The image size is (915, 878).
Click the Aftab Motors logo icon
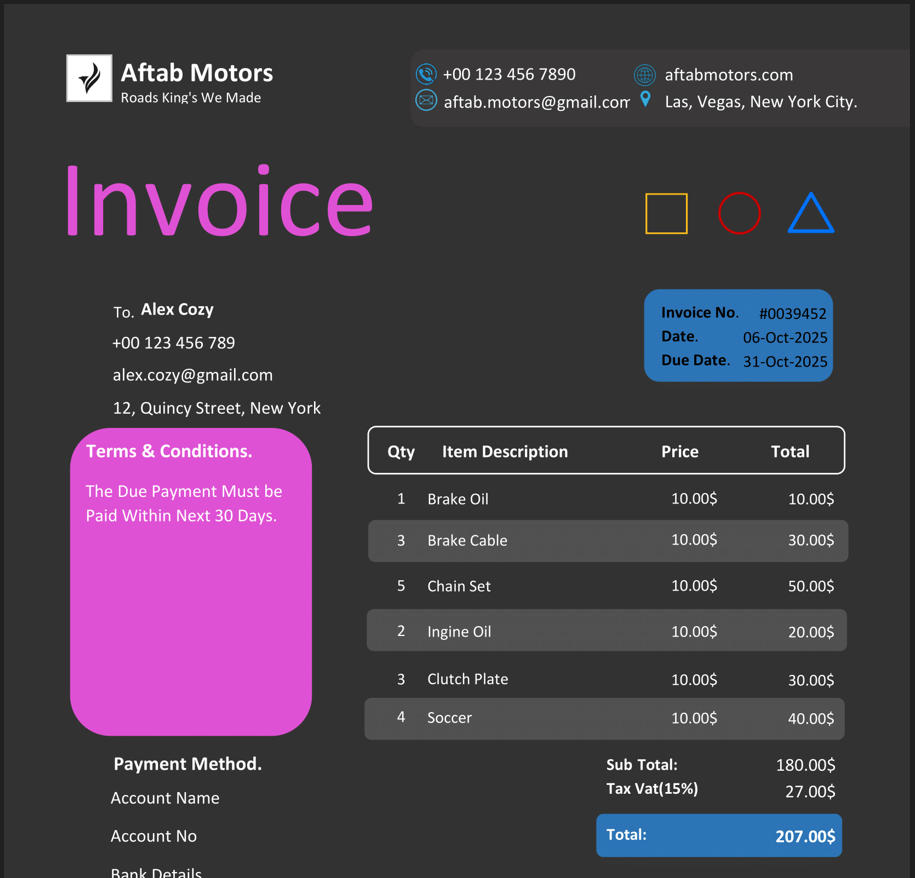(89, 78)
